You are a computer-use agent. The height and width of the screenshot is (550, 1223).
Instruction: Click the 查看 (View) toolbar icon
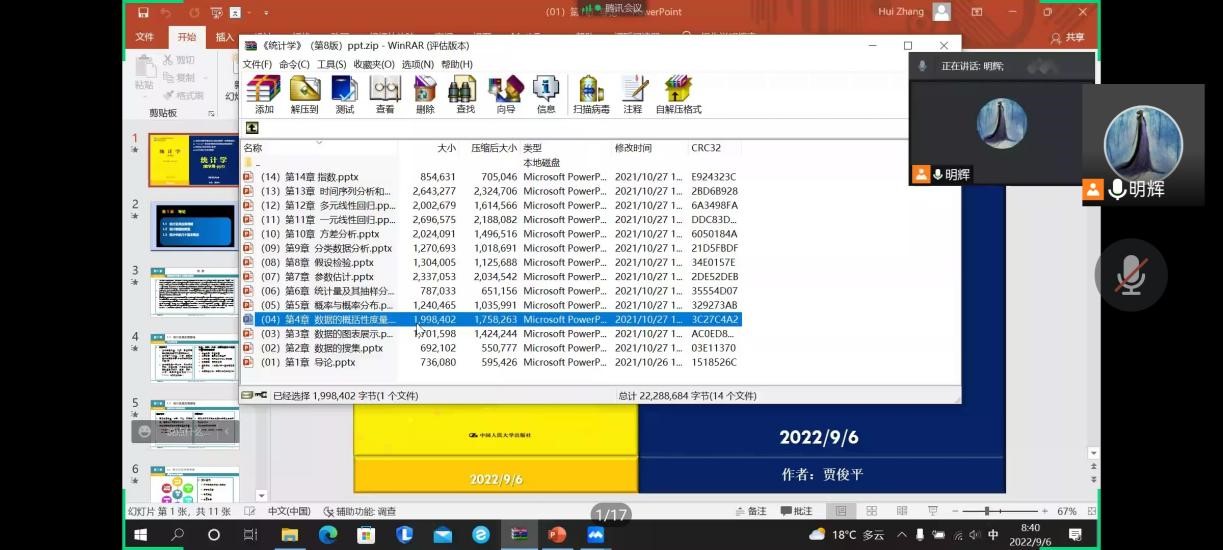click(385, 94)
